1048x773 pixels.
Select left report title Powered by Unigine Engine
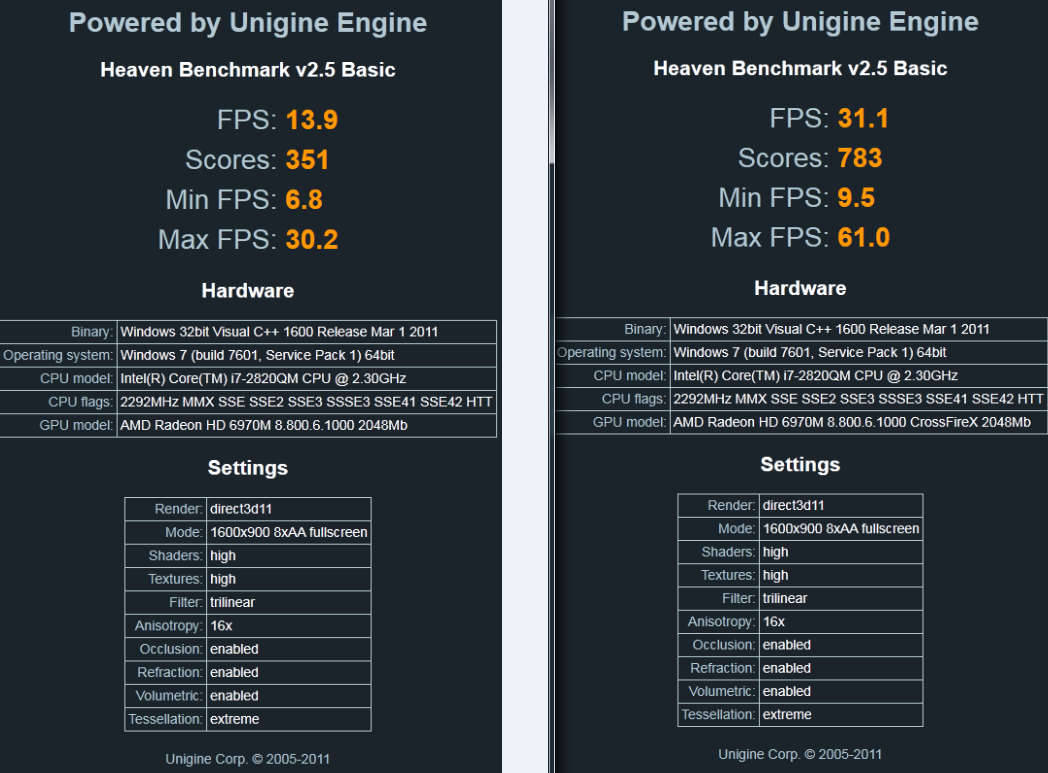coord(248,23)
